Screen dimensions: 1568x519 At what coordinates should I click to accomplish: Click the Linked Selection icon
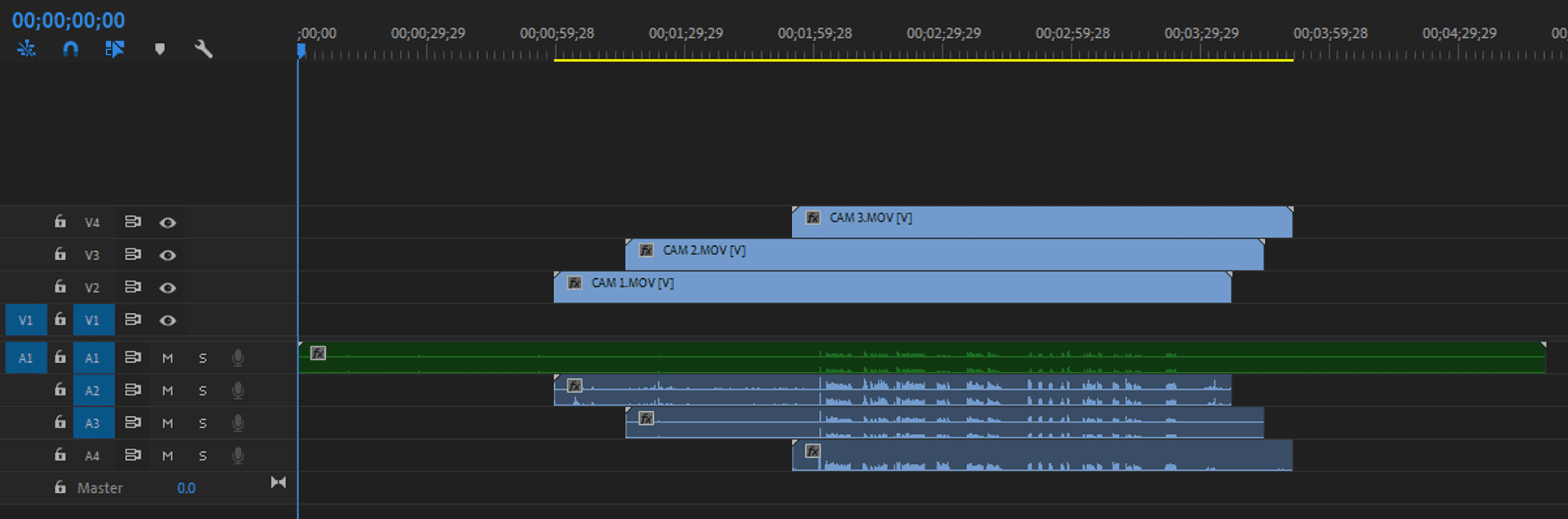click(114, 49)
